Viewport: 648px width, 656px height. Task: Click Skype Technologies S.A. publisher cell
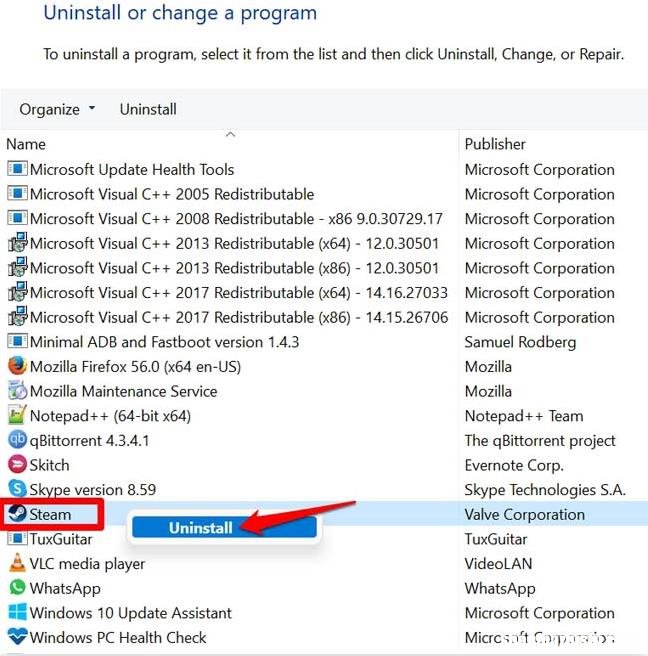[x=545, y=490]
